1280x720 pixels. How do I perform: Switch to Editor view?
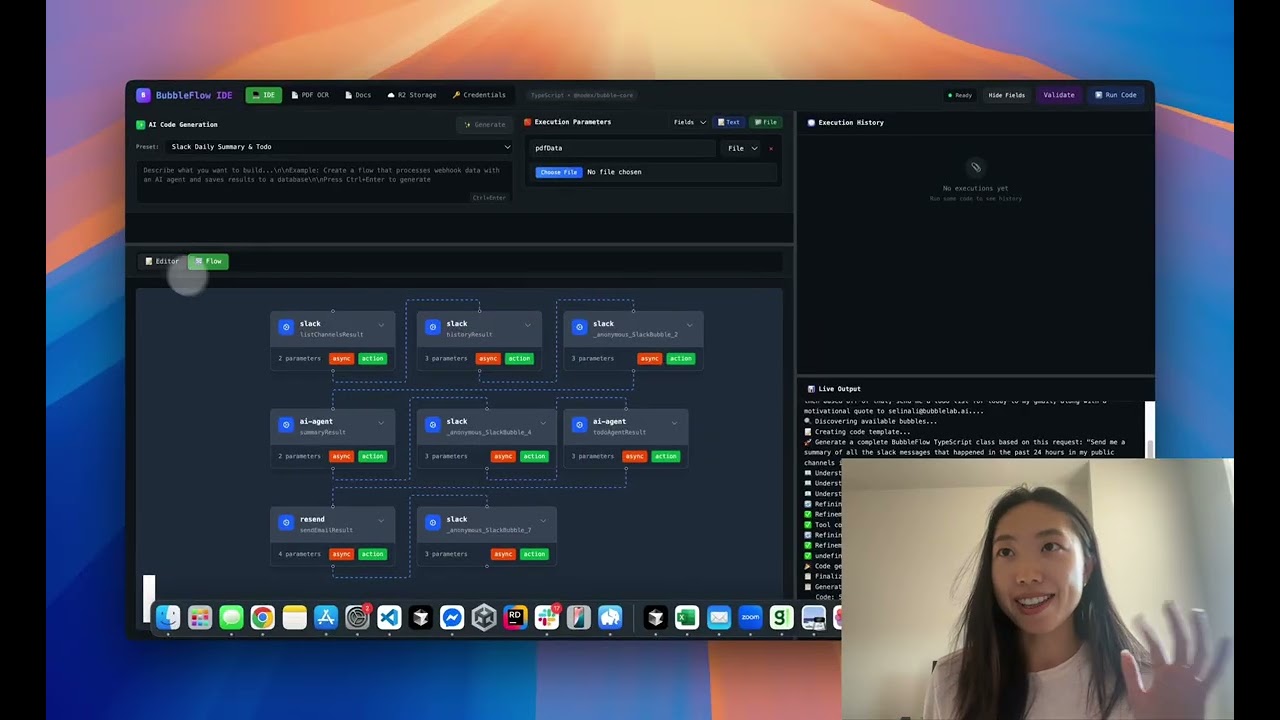click(162, 261)
